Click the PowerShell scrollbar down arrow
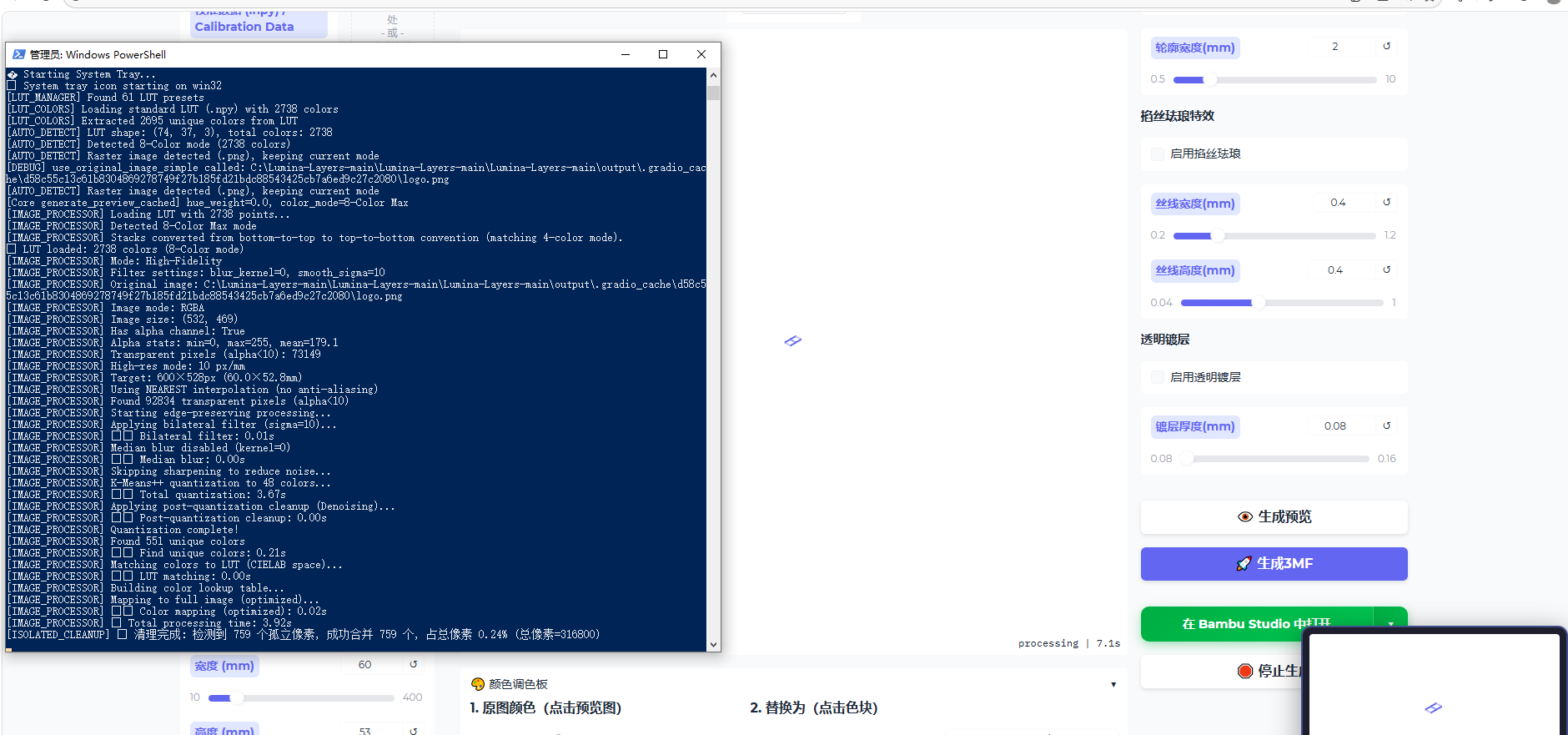This screenshot has height=735, width=1568. 713,645
